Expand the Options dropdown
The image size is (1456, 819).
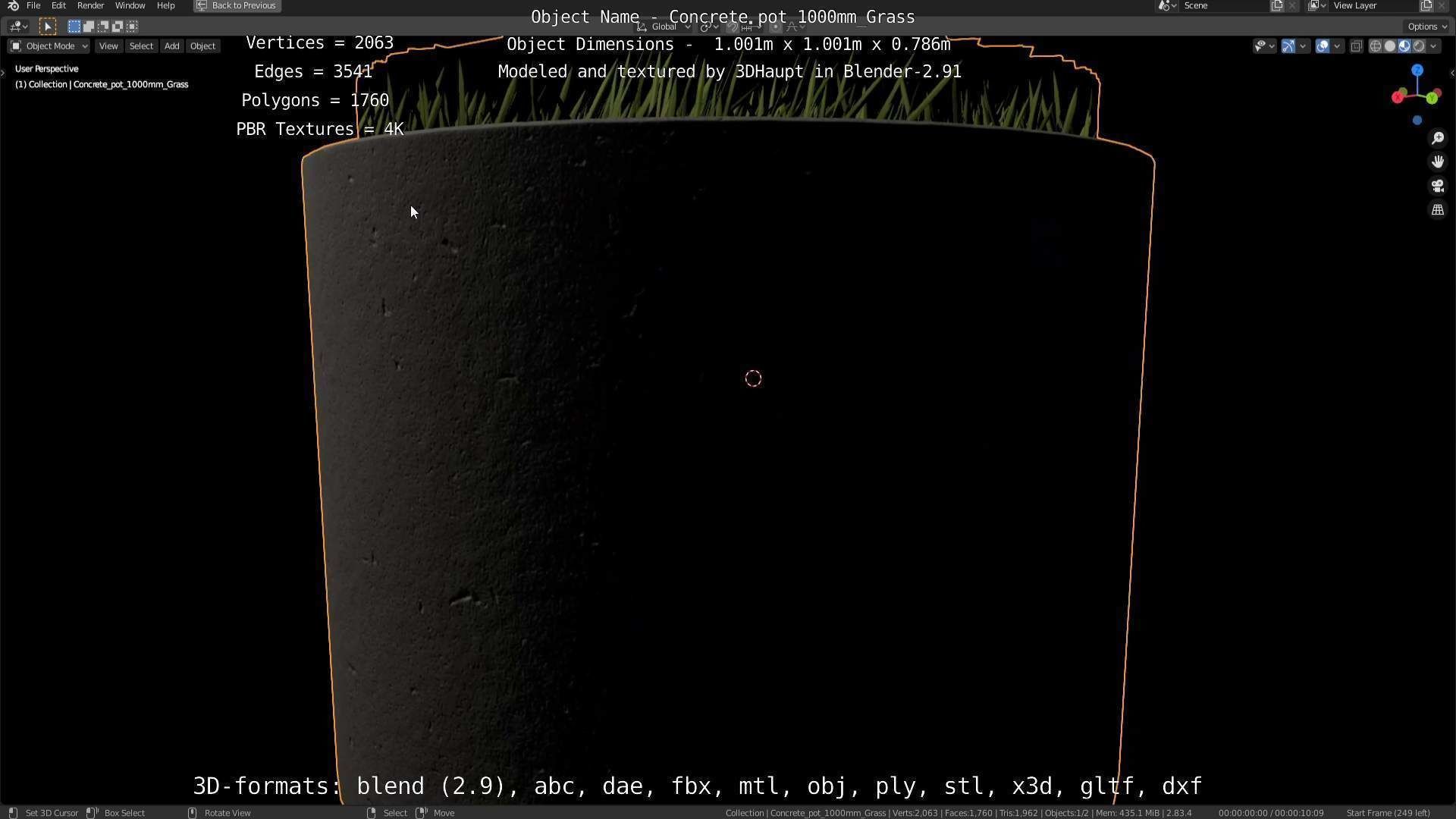click(x=1427, y=27)
